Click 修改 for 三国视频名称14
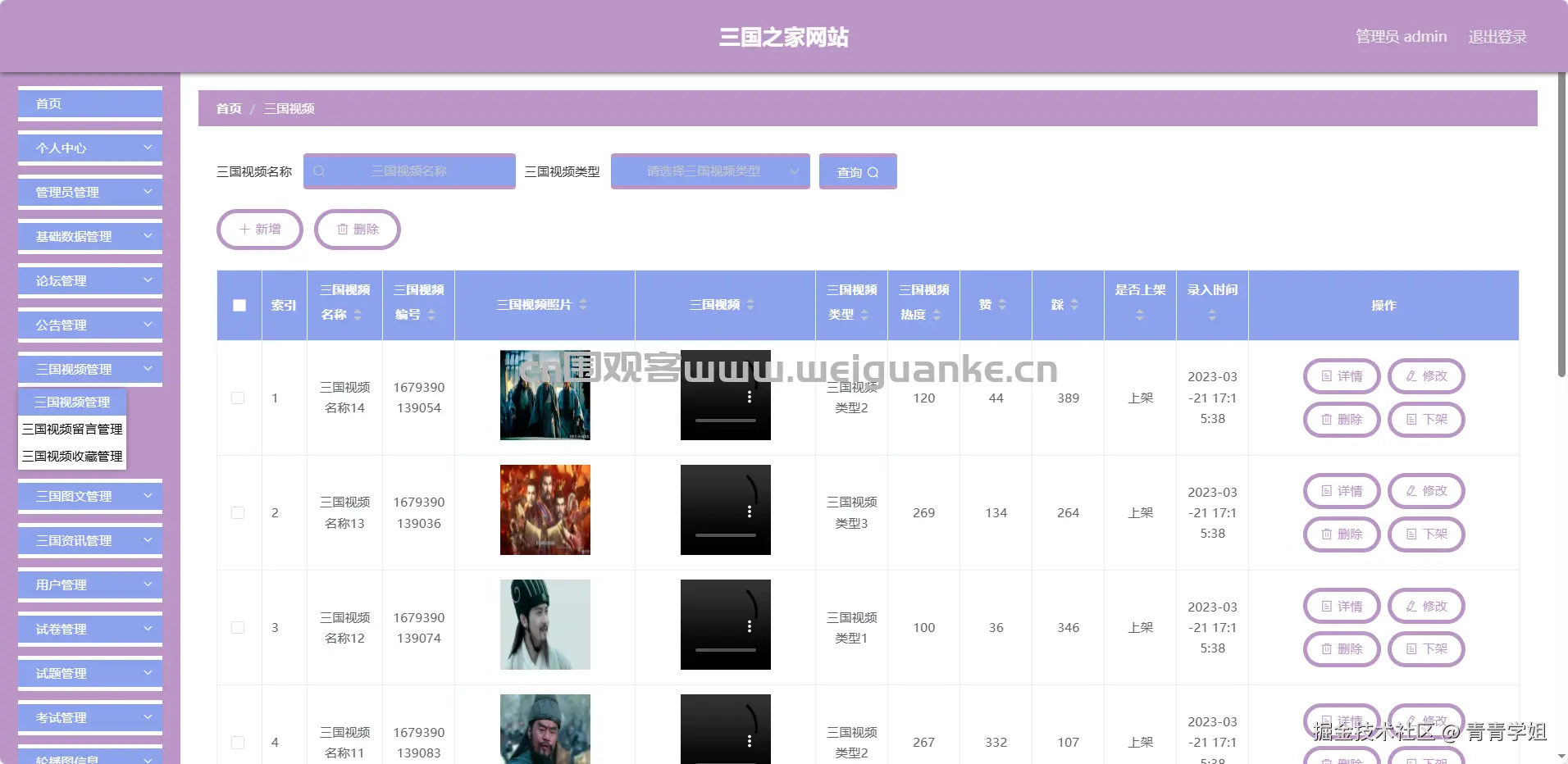Viewport: 1568px width, 764px height. [x=1426, y=376]
